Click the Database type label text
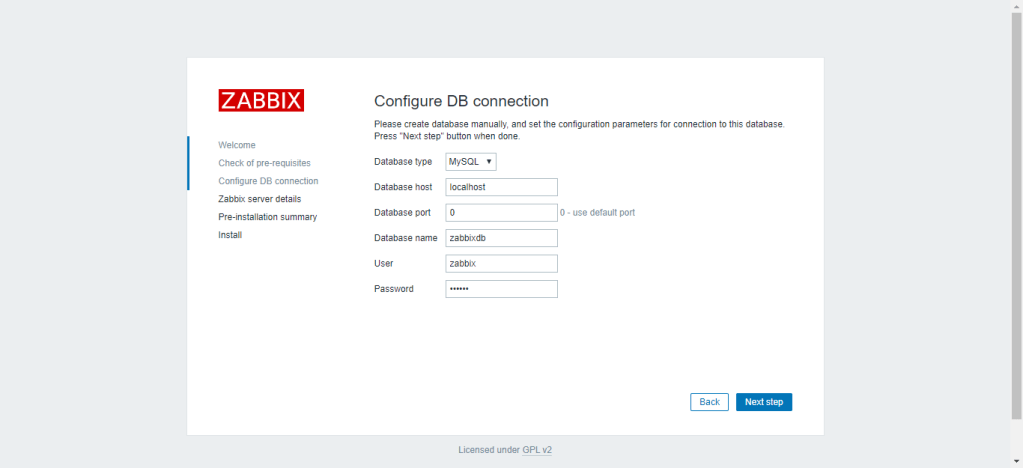Screen dimensions: 1023x468 pyautogui.click(x=403, y=161)
